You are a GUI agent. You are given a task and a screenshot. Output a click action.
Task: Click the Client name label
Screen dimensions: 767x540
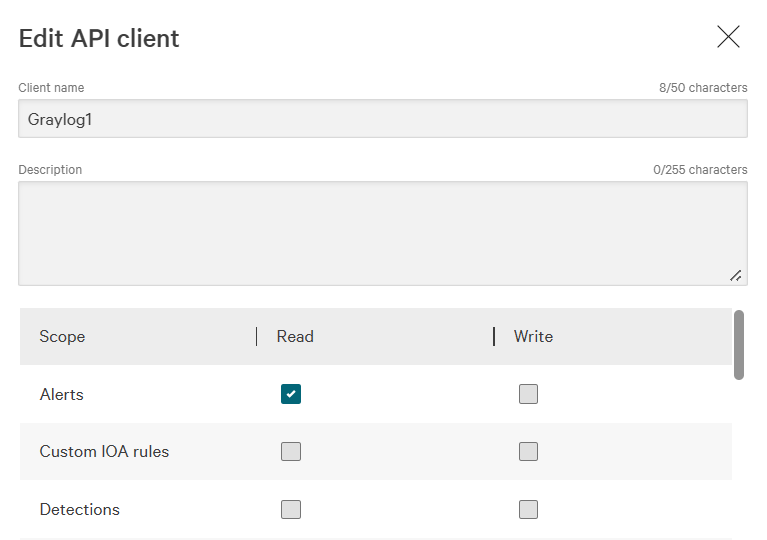click(x=51, y=88)
